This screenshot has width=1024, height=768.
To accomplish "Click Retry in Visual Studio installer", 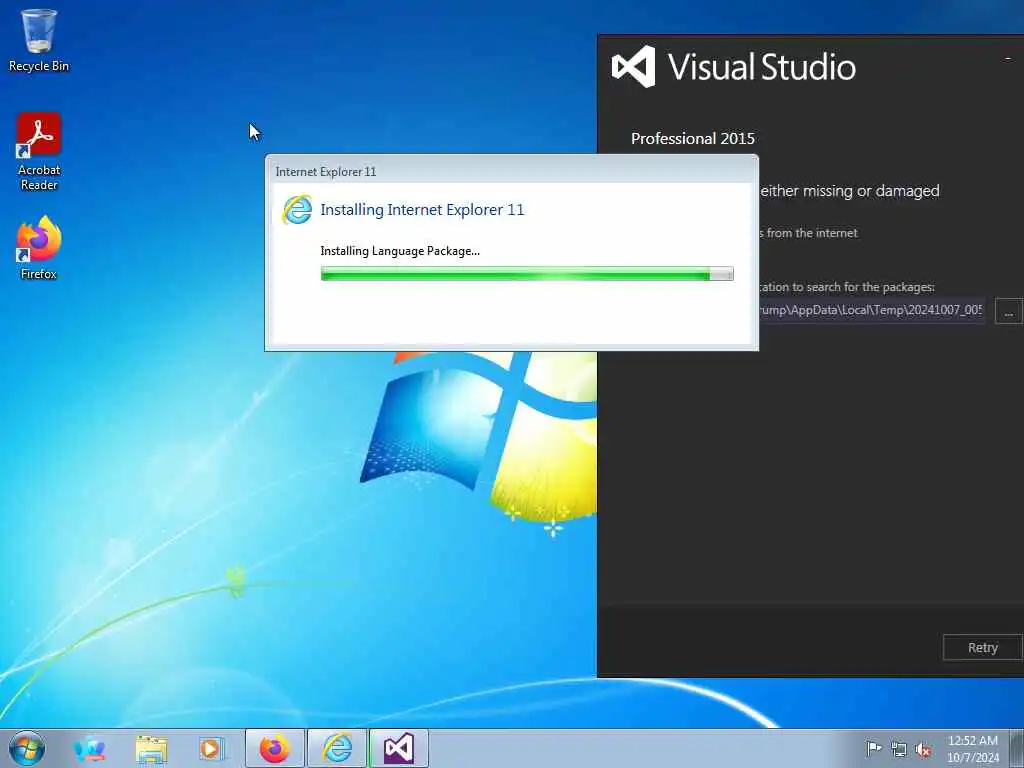I will (983, 647).
